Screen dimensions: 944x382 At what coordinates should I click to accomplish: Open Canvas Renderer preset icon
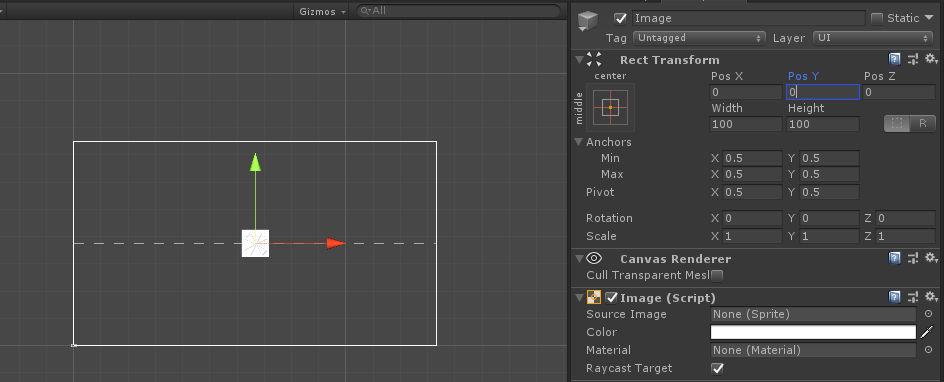click(913, 259)
